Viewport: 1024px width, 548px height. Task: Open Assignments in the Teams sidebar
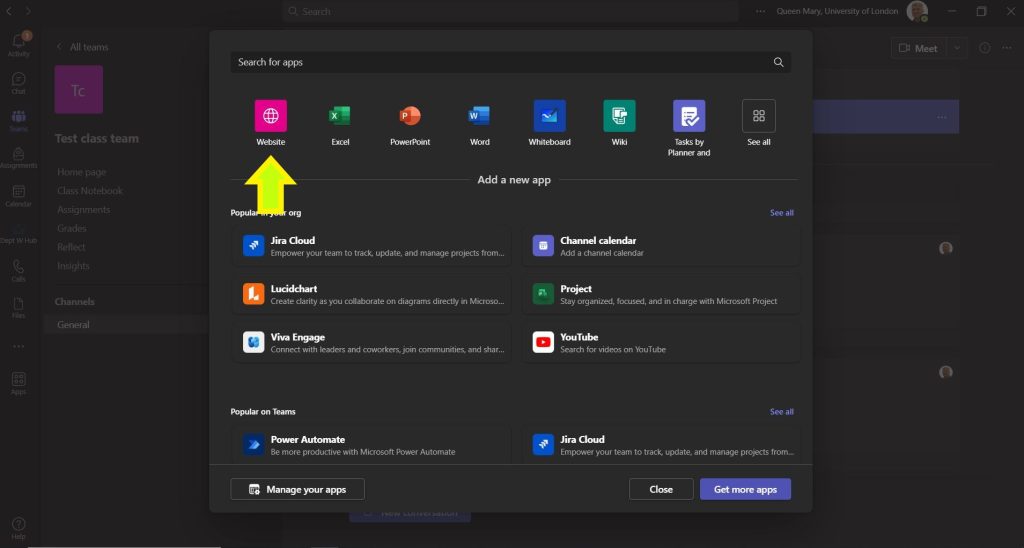18,157
